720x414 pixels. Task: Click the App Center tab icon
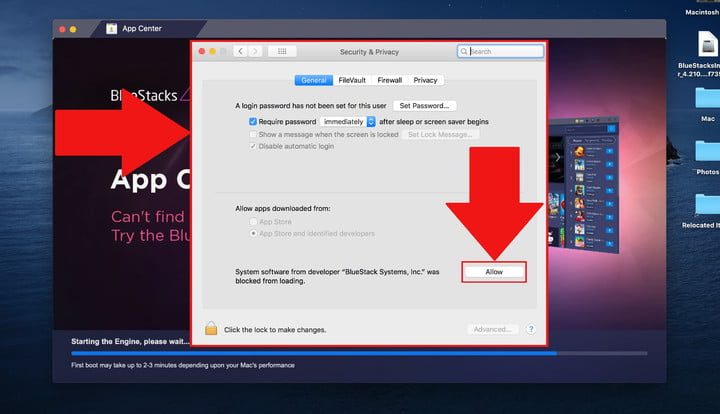pos(112,28)
